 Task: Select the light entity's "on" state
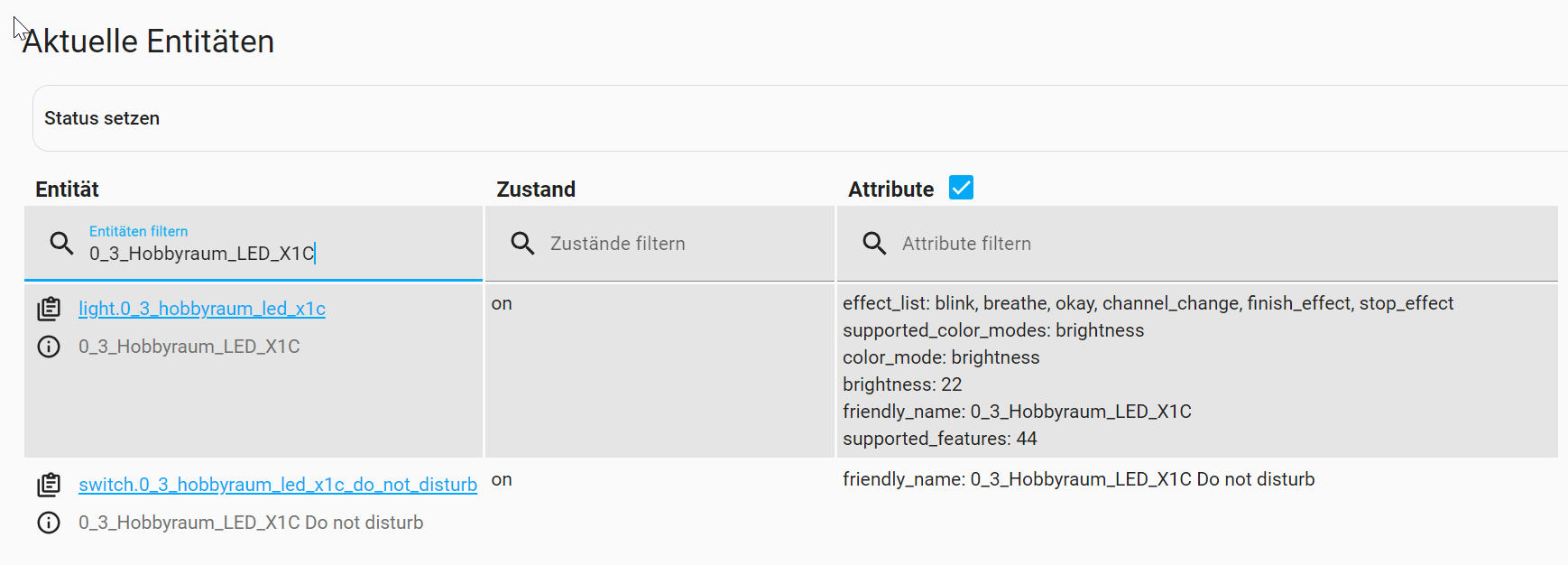[502, 304]
